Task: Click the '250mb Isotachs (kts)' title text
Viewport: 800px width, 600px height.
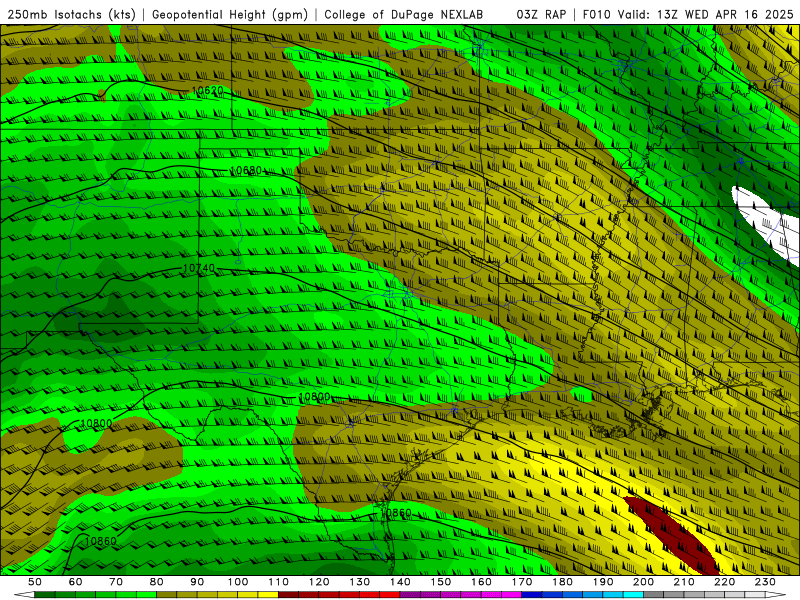Action: click(71, 15)
